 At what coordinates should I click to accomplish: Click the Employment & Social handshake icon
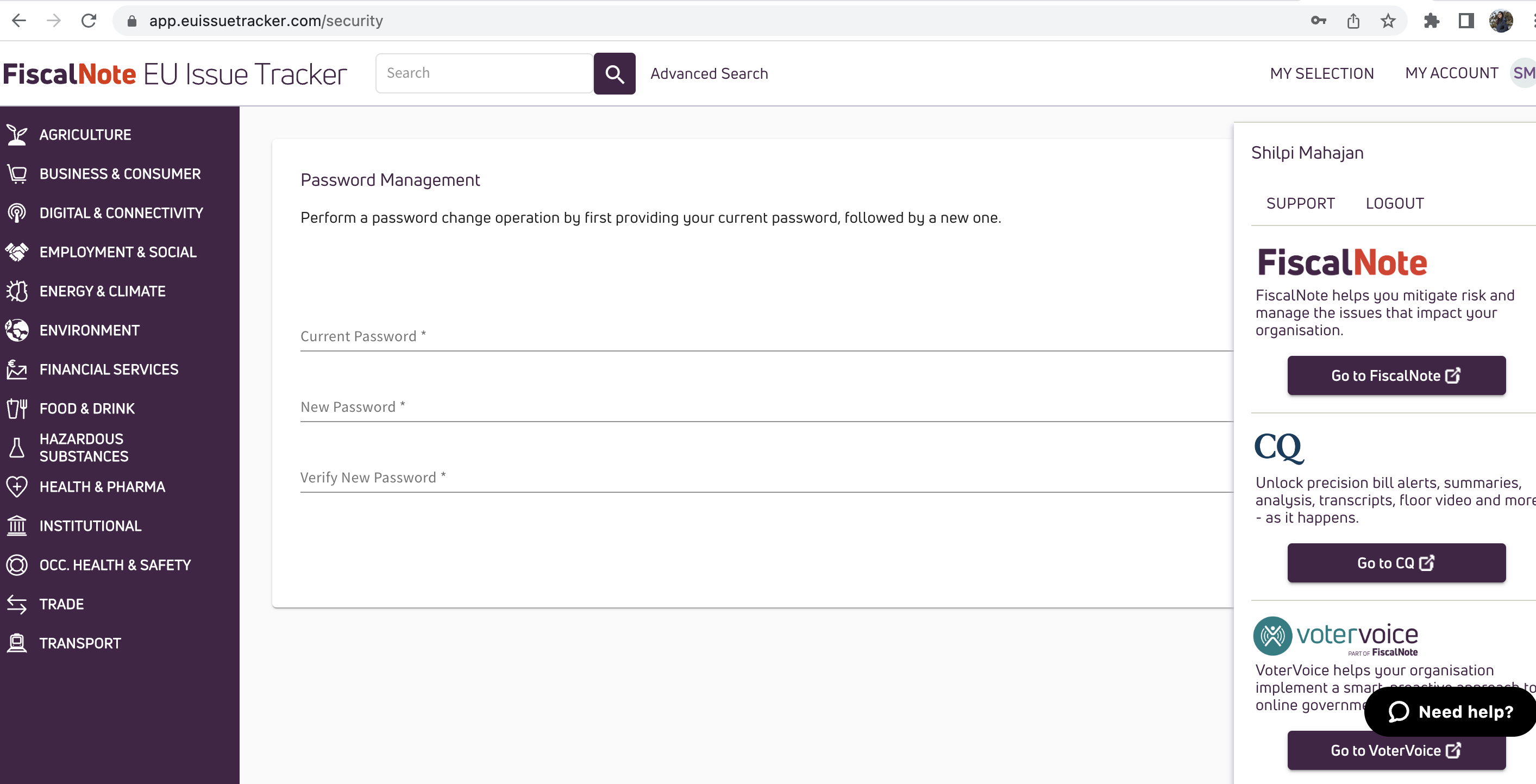click(17, 252)
